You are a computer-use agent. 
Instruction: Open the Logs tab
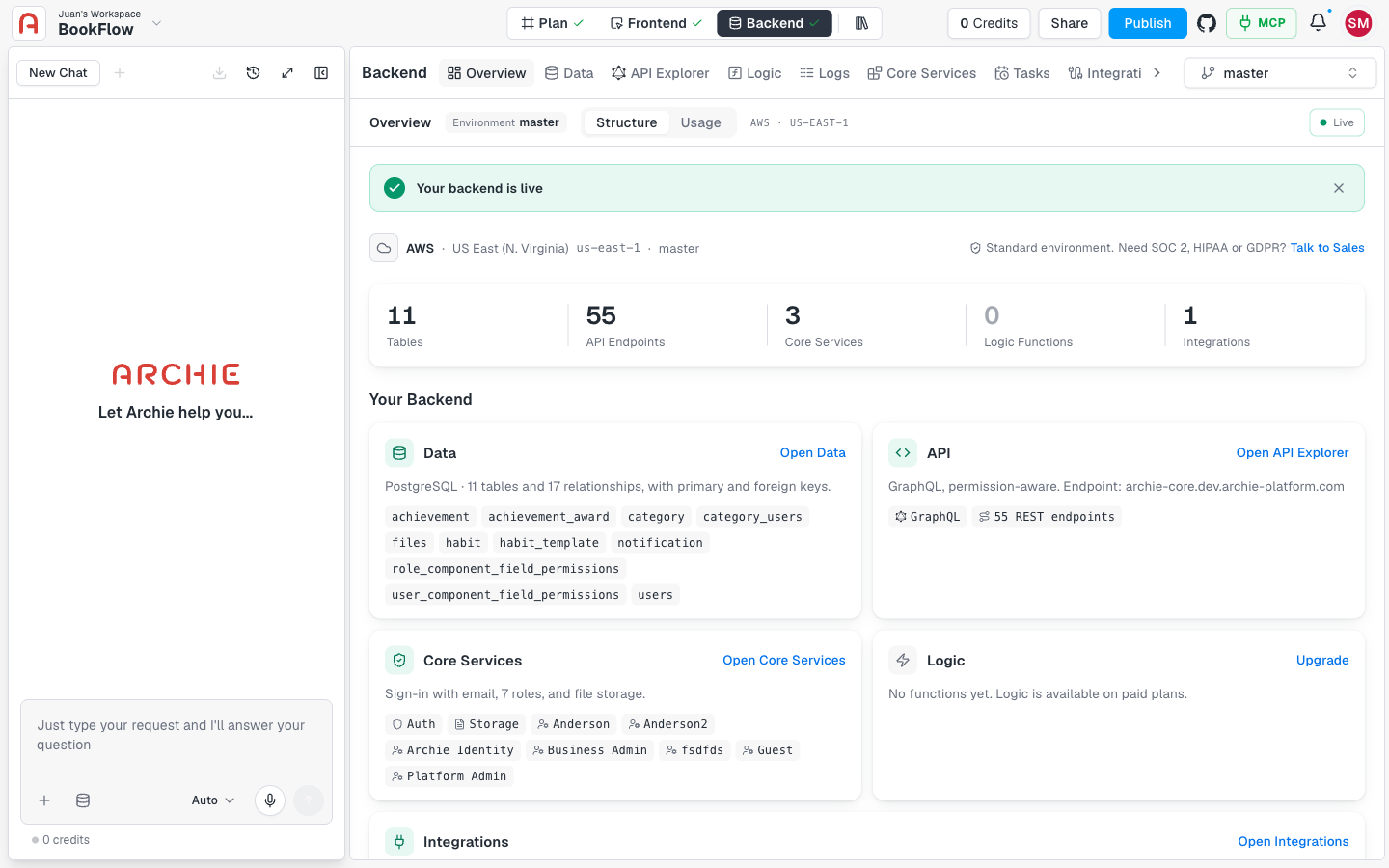(x=825, y=73)
